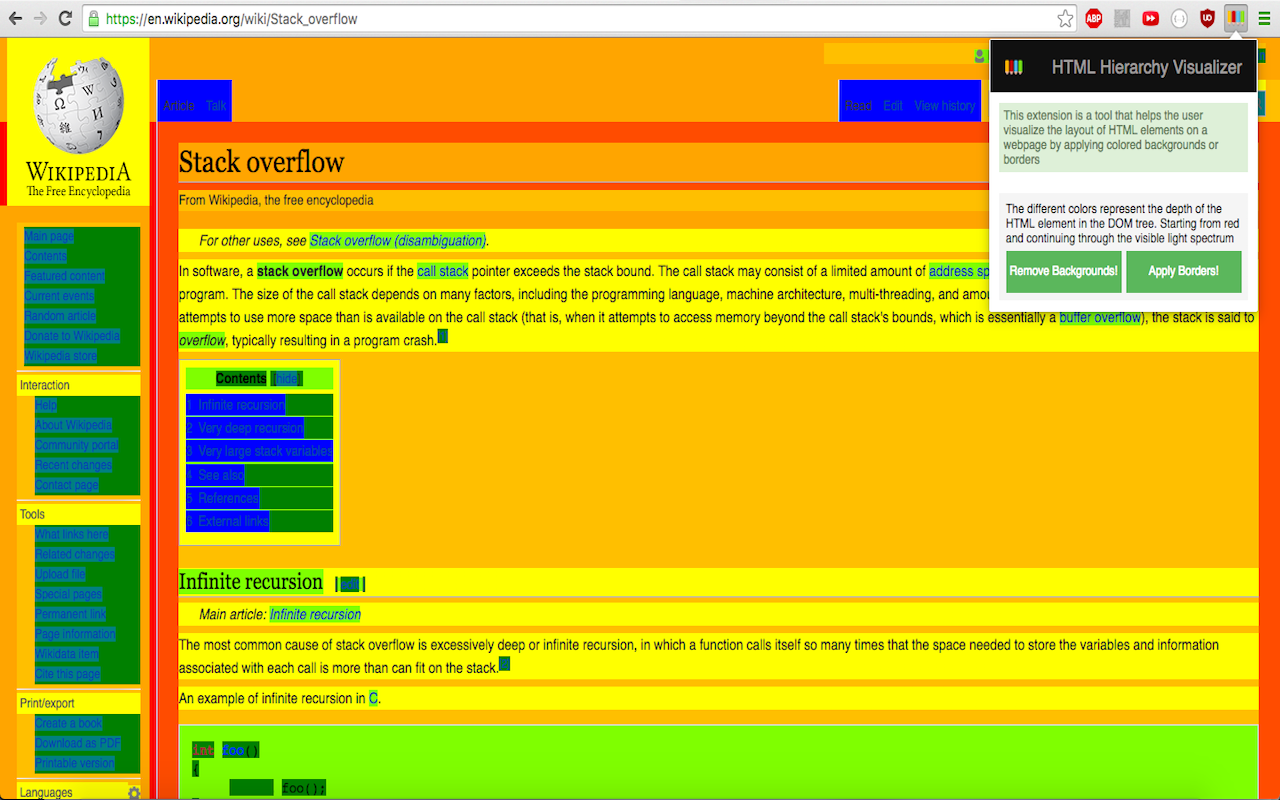Open 'Upload file' tool link
Viewport: 1280px width, 800px height.
(x=60, y=574)
